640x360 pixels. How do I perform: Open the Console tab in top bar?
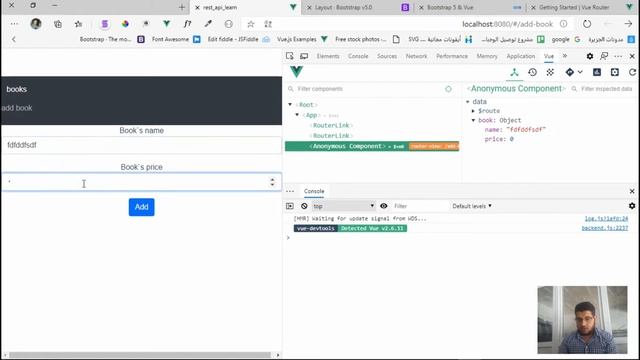click(x=358, y=56)
